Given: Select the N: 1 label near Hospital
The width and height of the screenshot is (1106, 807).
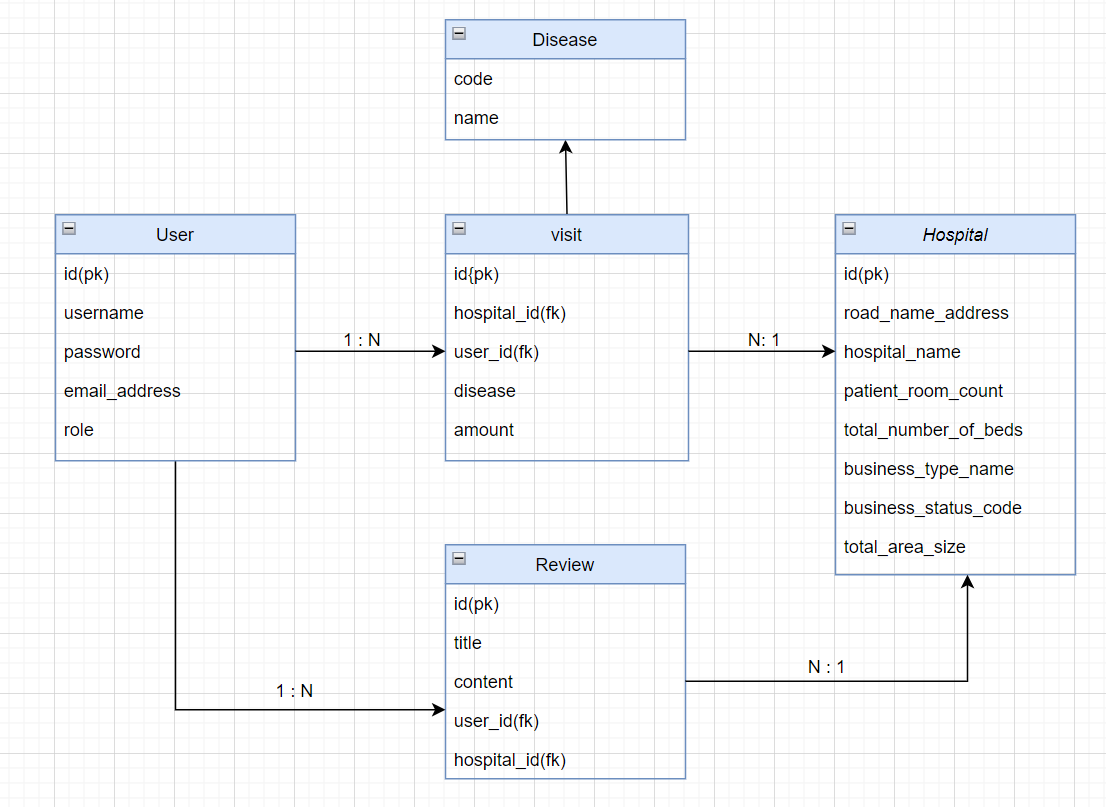Looking at the screenshot, I should [763, 340].
